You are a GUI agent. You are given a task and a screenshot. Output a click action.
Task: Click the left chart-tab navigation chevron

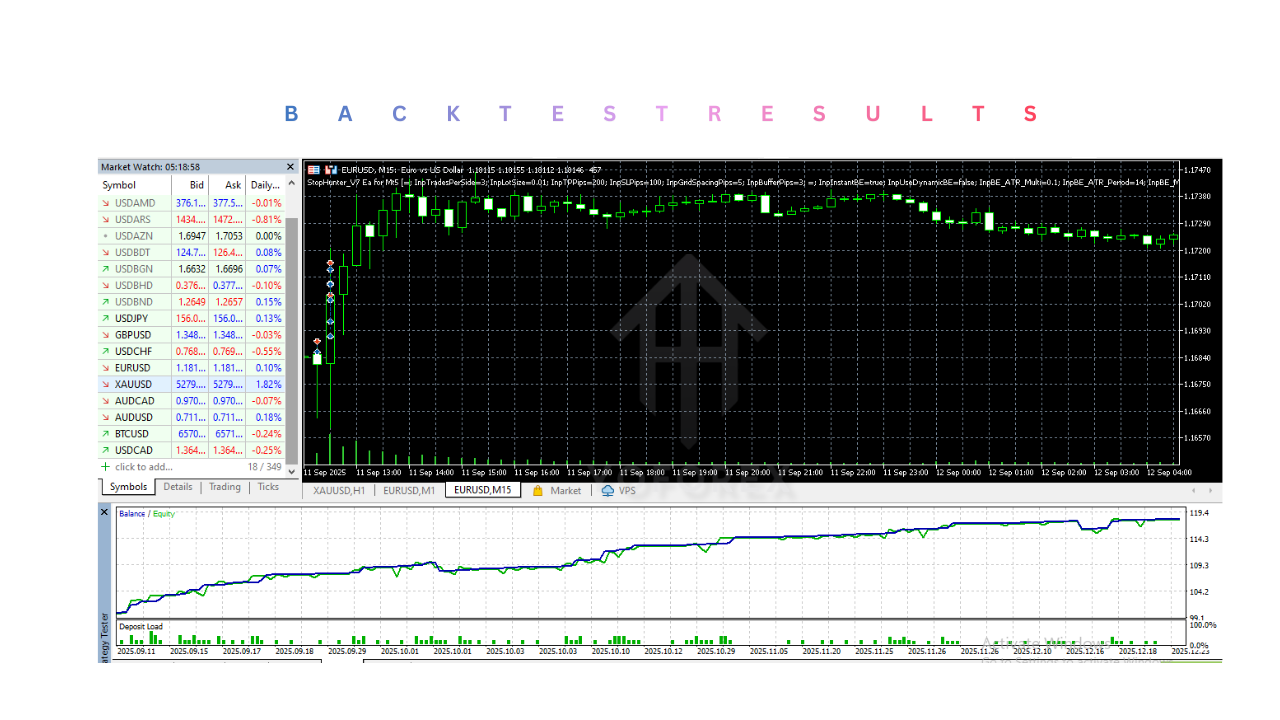click(x=1192, y=490)
